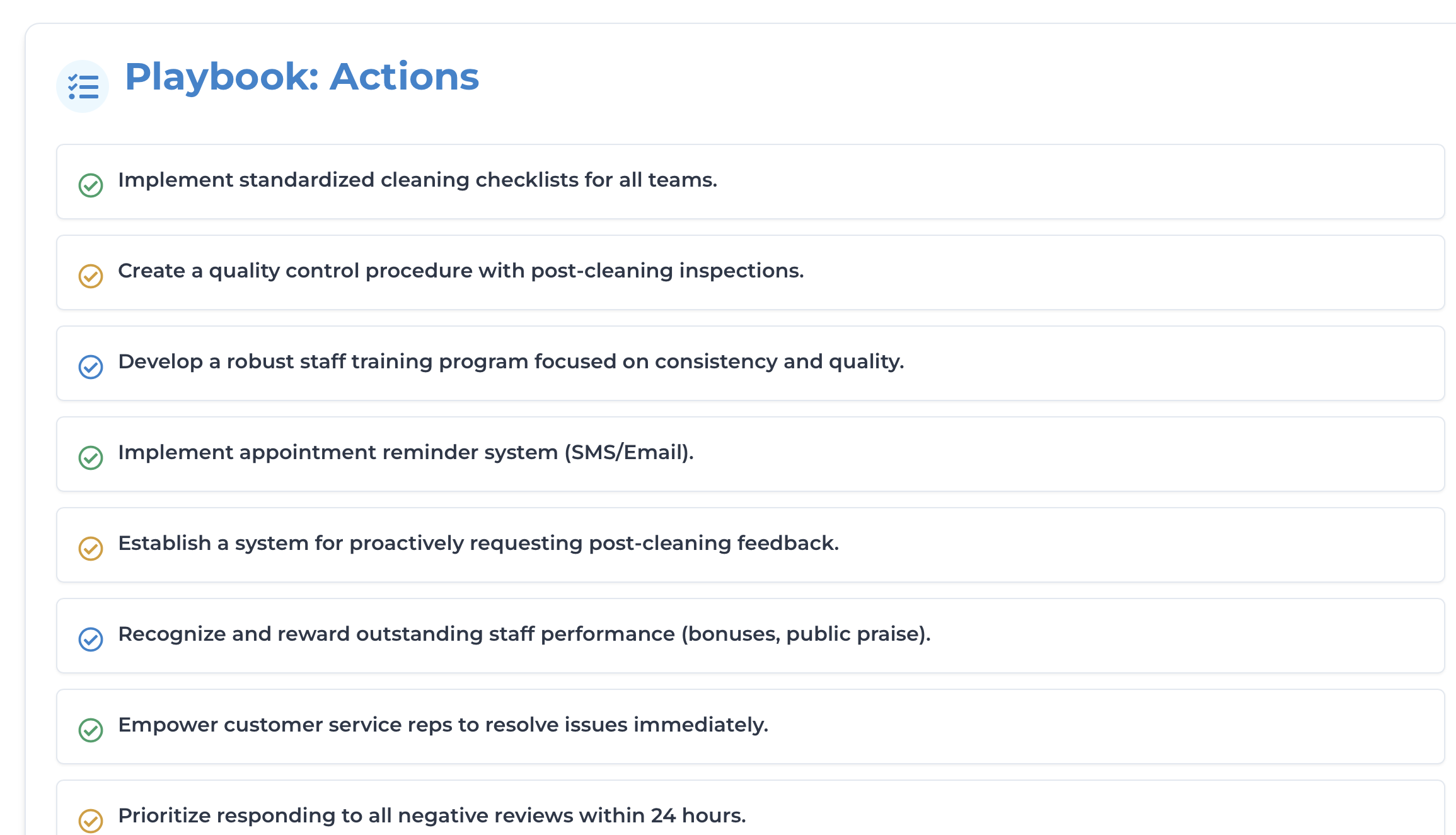The width and height of the screenshot is (1456, 835).
Task: Click the green check for standardized cleaning checklists
Action: 91,185
